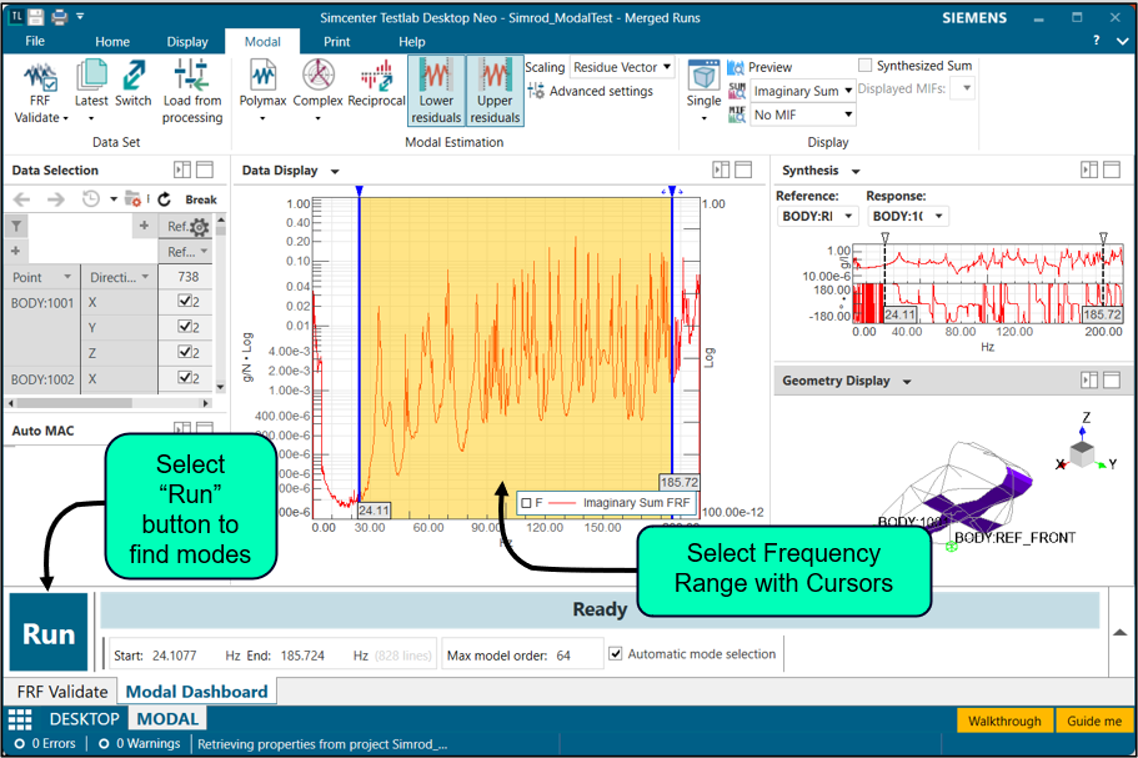Uncheck Automatic mode selection checkbox
The height and width of the screenshot is (758, 1138).
[x=616, y=654]
